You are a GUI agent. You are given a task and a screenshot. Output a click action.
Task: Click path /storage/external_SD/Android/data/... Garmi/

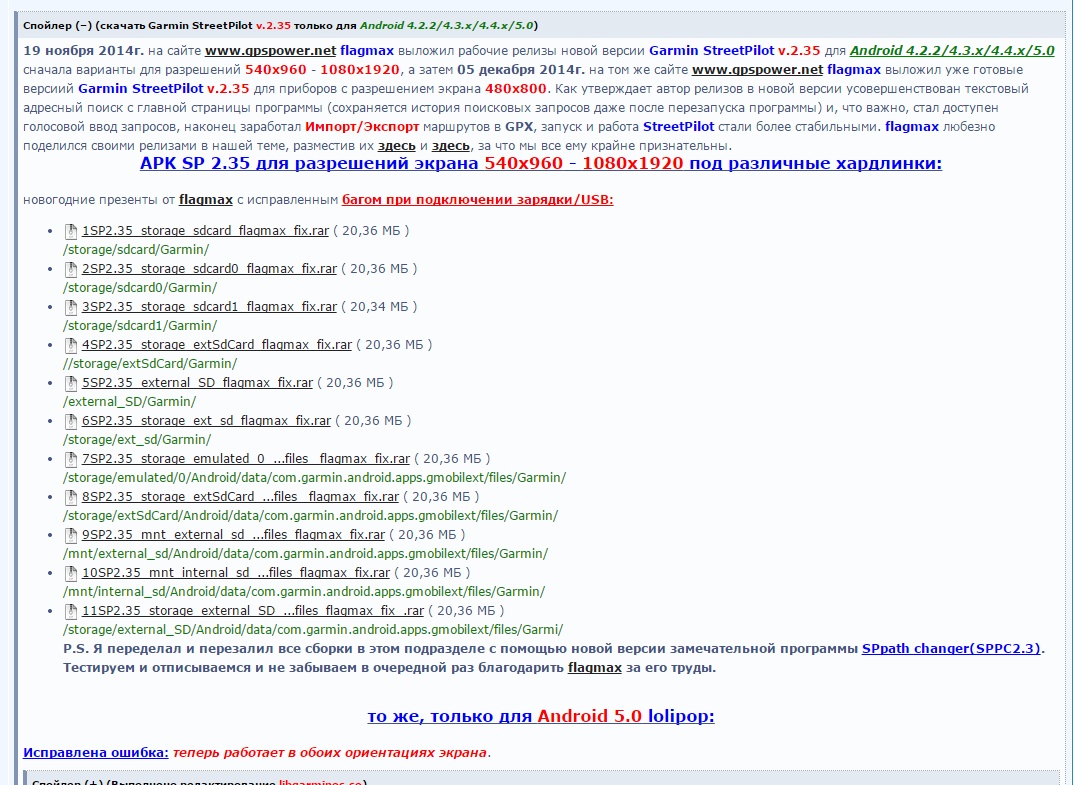pyautogui.click(x=313, y=630)
